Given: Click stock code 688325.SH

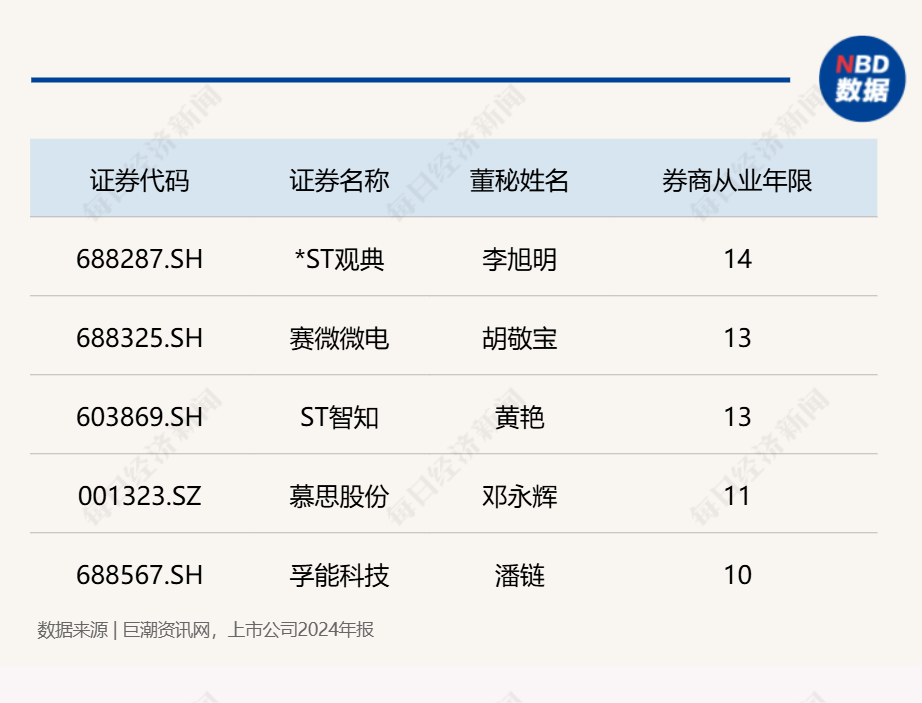Looking at the screenshot, I should pos(139,338).
